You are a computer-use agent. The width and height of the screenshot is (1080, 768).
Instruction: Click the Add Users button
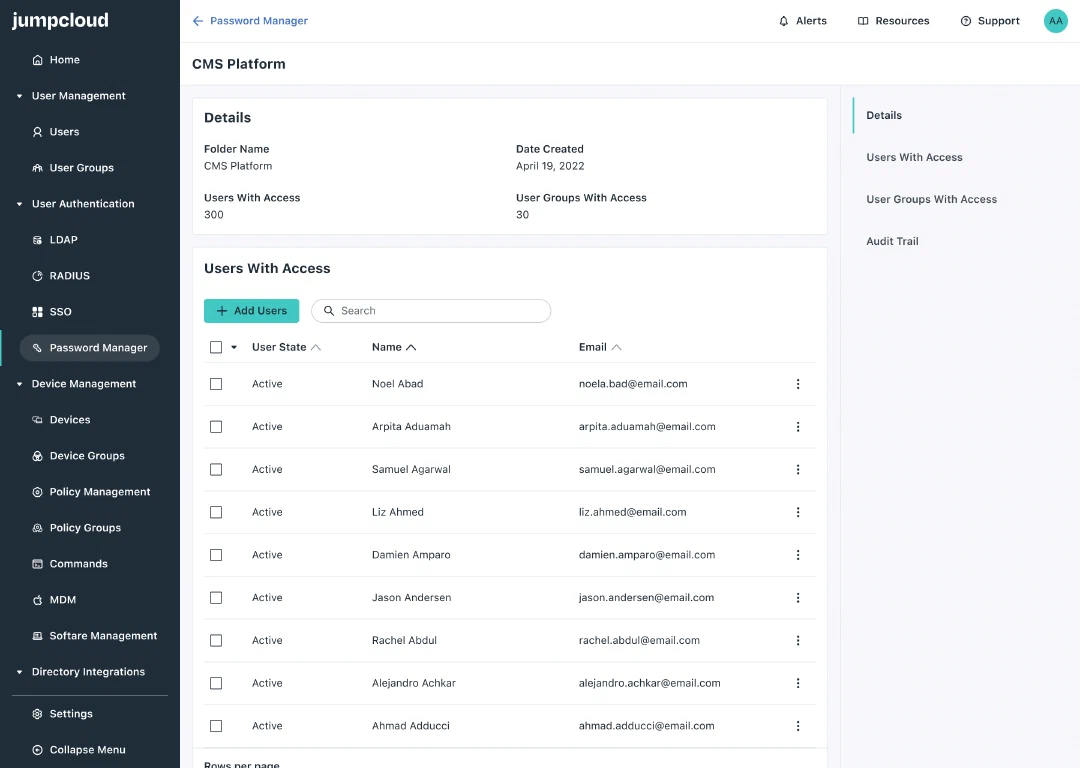click(x=251, y=311)
